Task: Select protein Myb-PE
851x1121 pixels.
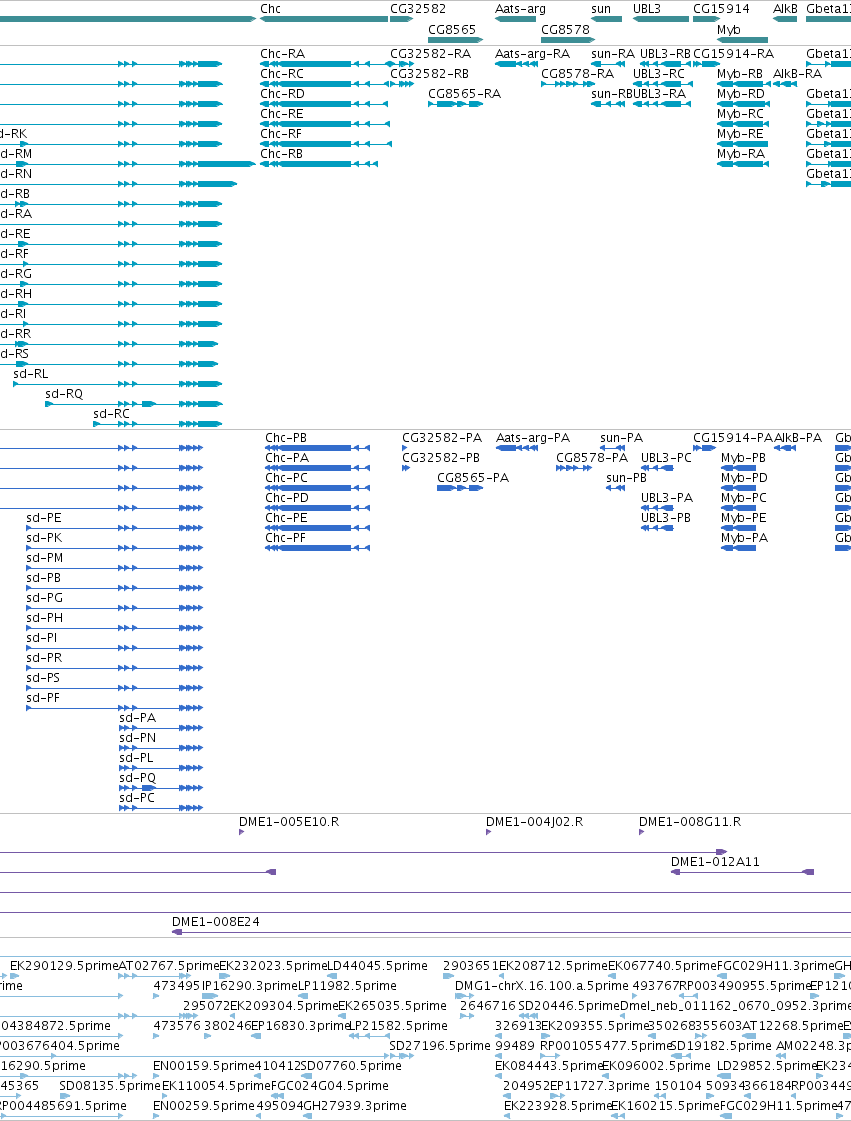Action: [739, 528]
